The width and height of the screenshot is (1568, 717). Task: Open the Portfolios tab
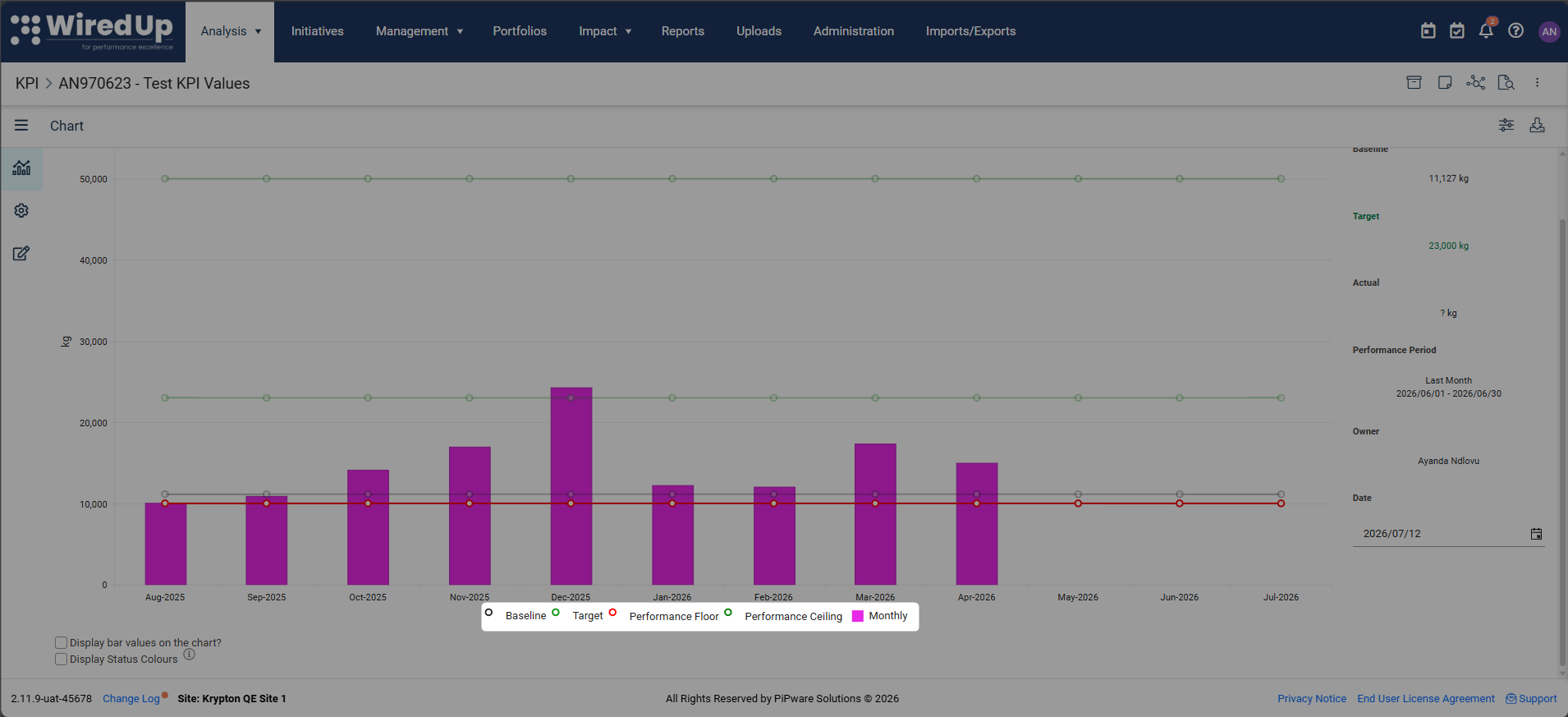[520, 31]
